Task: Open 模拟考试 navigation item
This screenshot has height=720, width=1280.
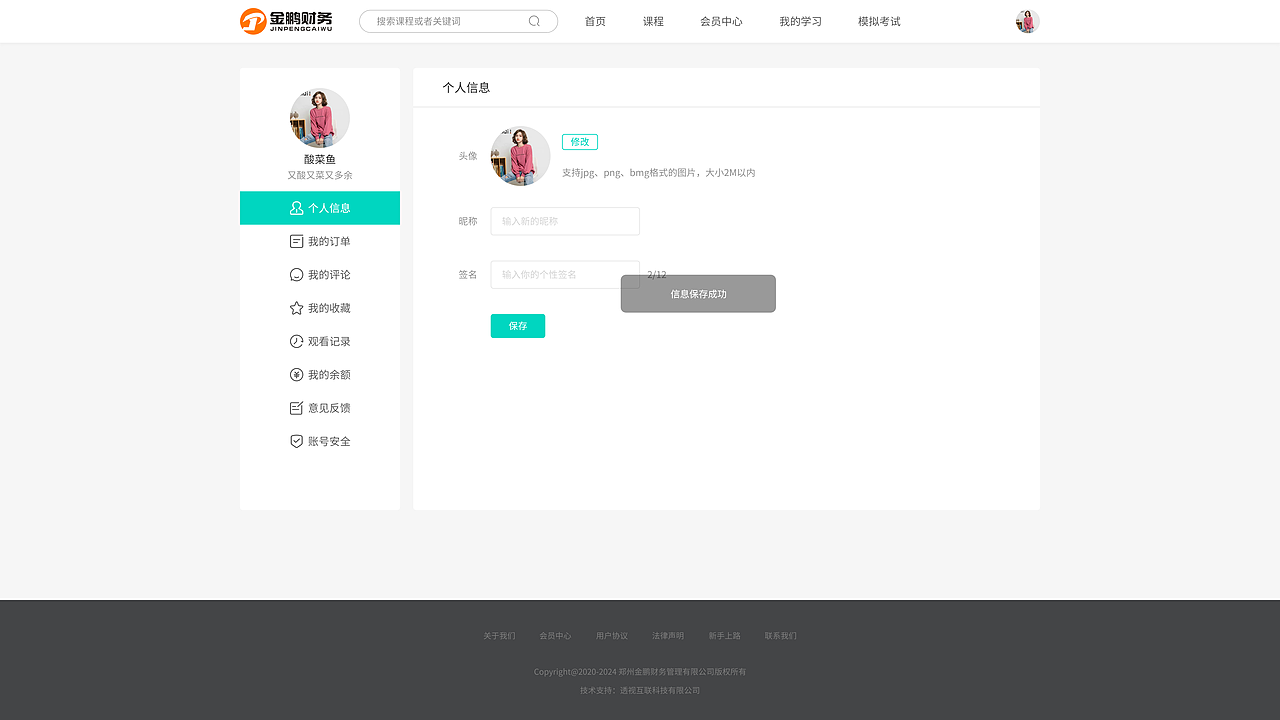Action: click(x=879, y=21)
